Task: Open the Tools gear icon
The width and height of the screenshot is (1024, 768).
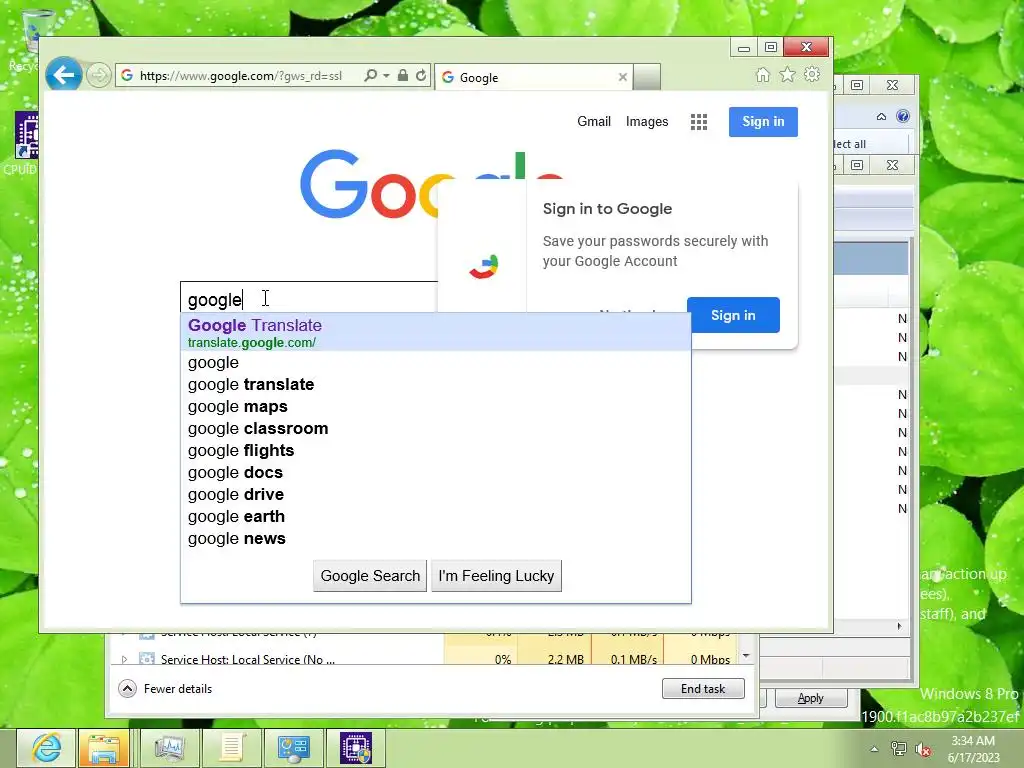Action: point(812,75)
